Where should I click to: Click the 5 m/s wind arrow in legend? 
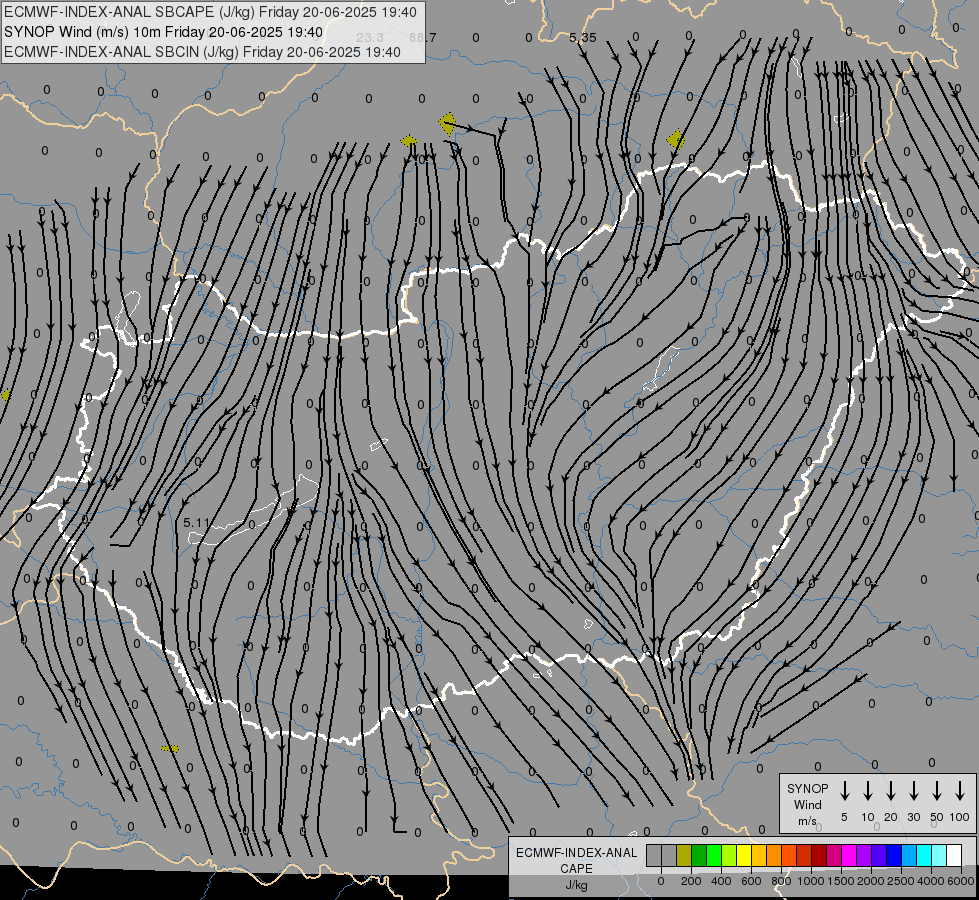click(844, 791)
